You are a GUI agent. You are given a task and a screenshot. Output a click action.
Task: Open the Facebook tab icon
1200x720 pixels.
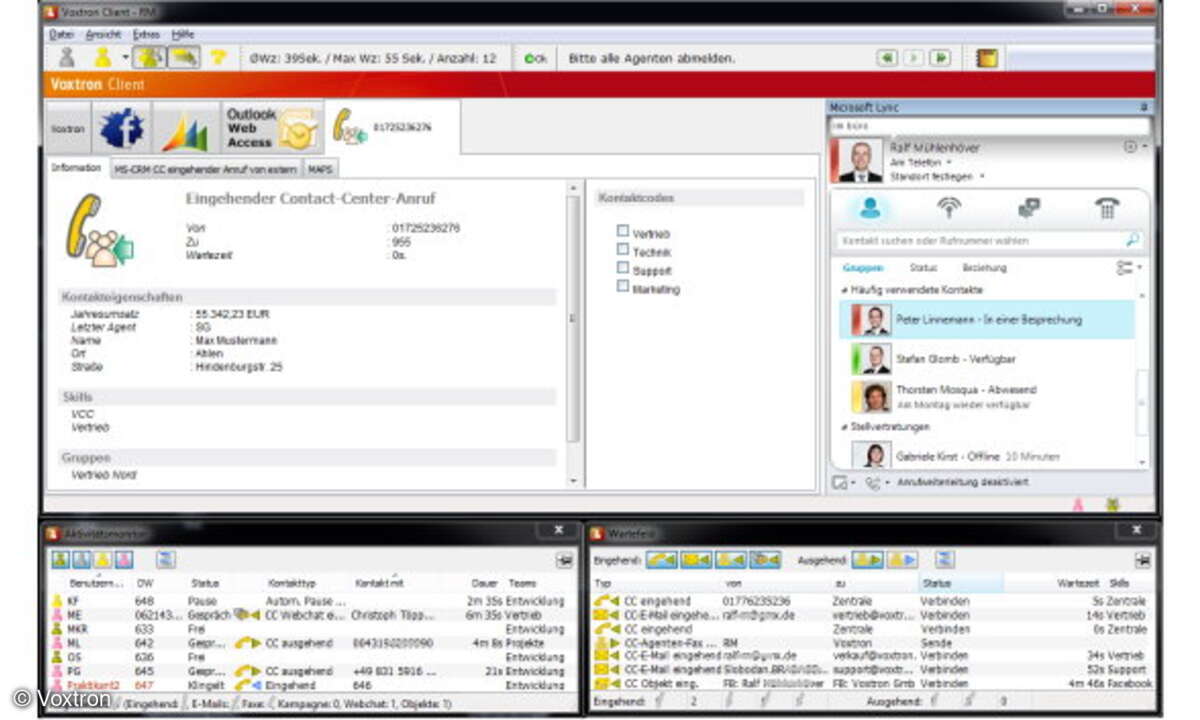[121, 128]
